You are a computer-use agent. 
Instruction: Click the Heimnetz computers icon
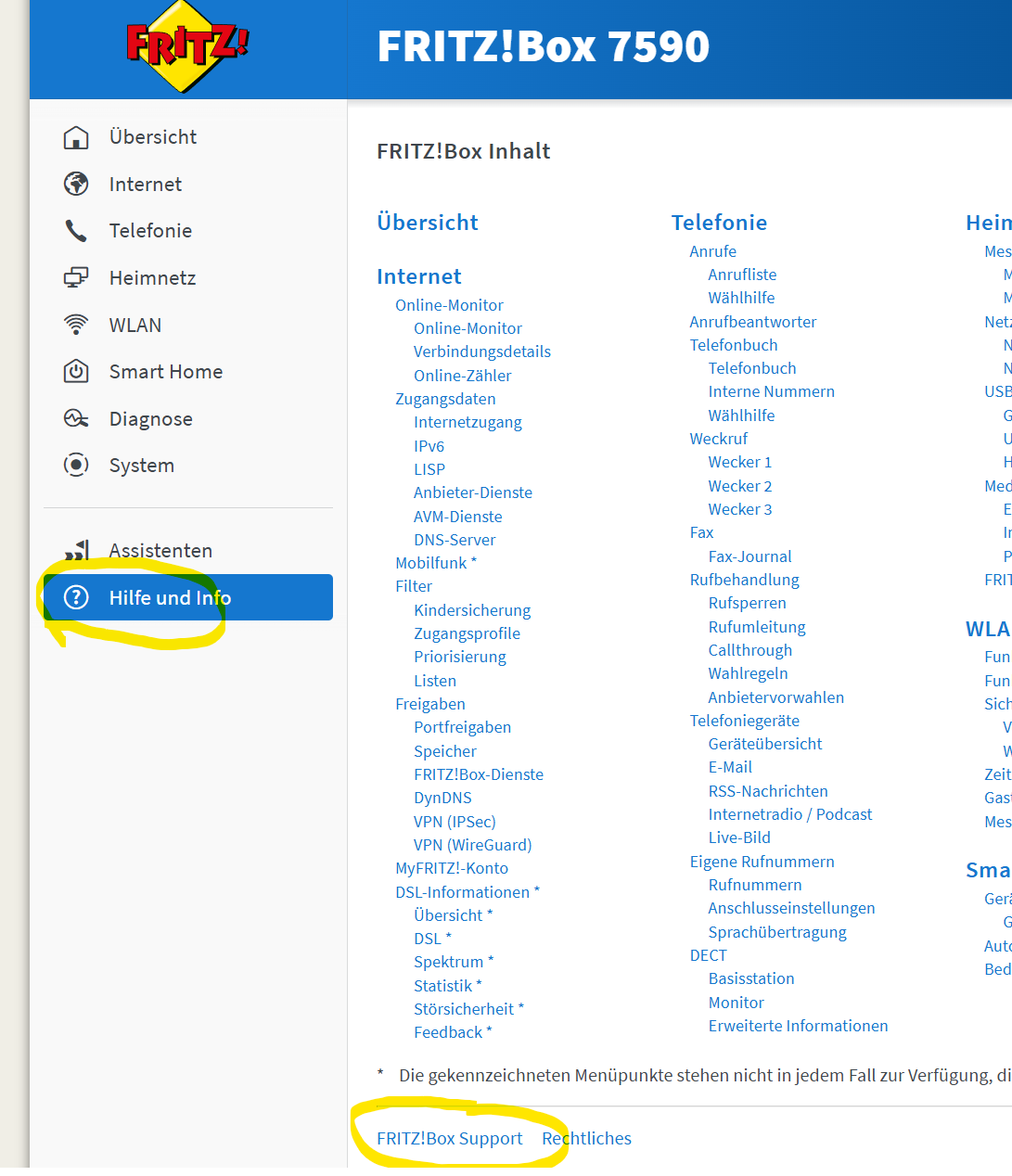tap(76, 277)
